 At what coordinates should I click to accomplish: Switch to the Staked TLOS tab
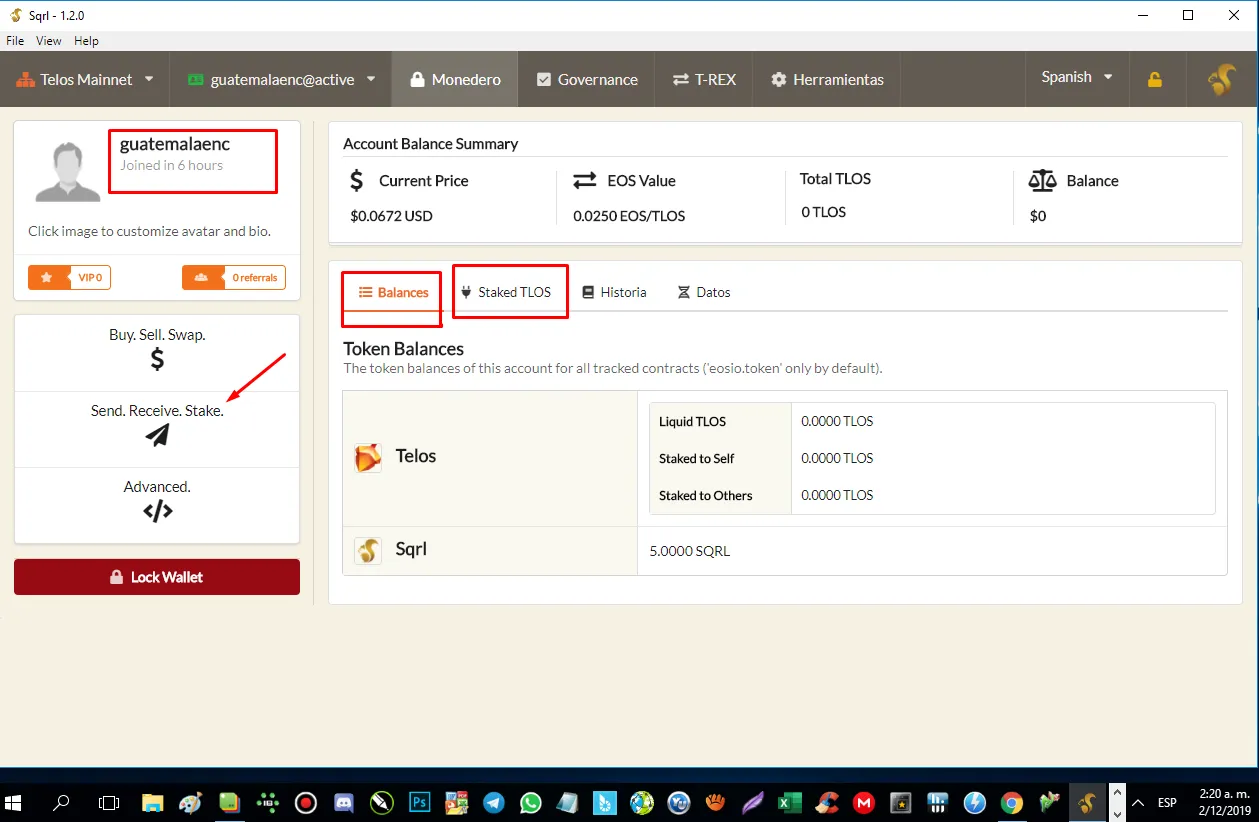click(x=506, y=293)
